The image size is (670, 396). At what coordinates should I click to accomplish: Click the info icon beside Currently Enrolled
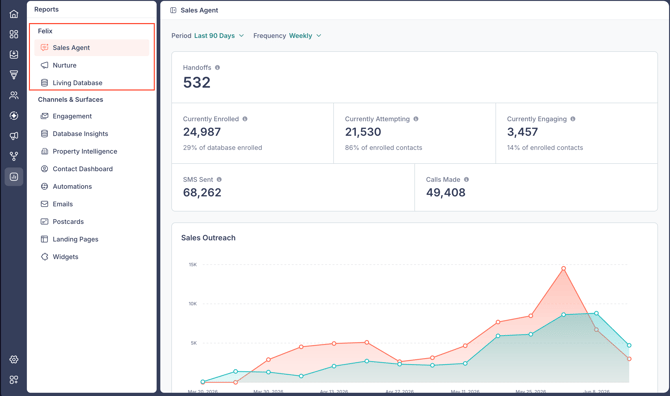[245, 119]
